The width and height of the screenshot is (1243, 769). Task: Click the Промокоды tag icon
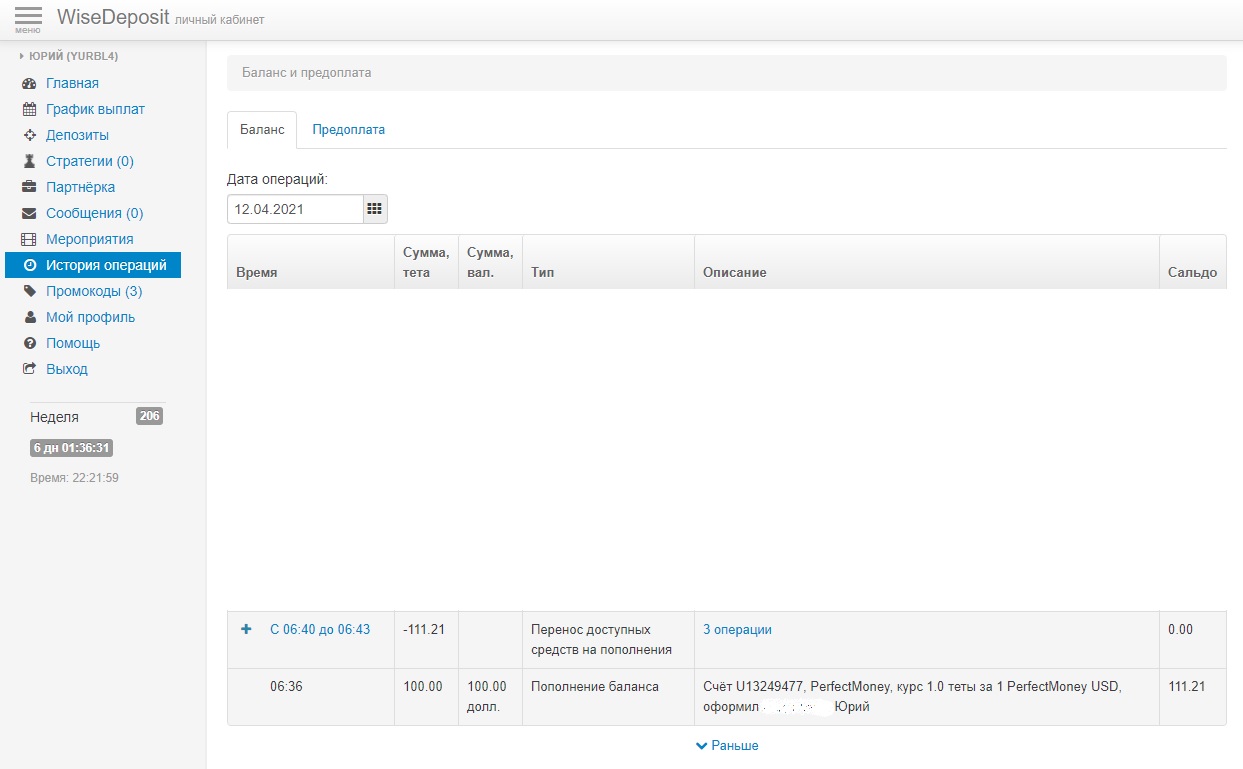click(x=29, y=292)
